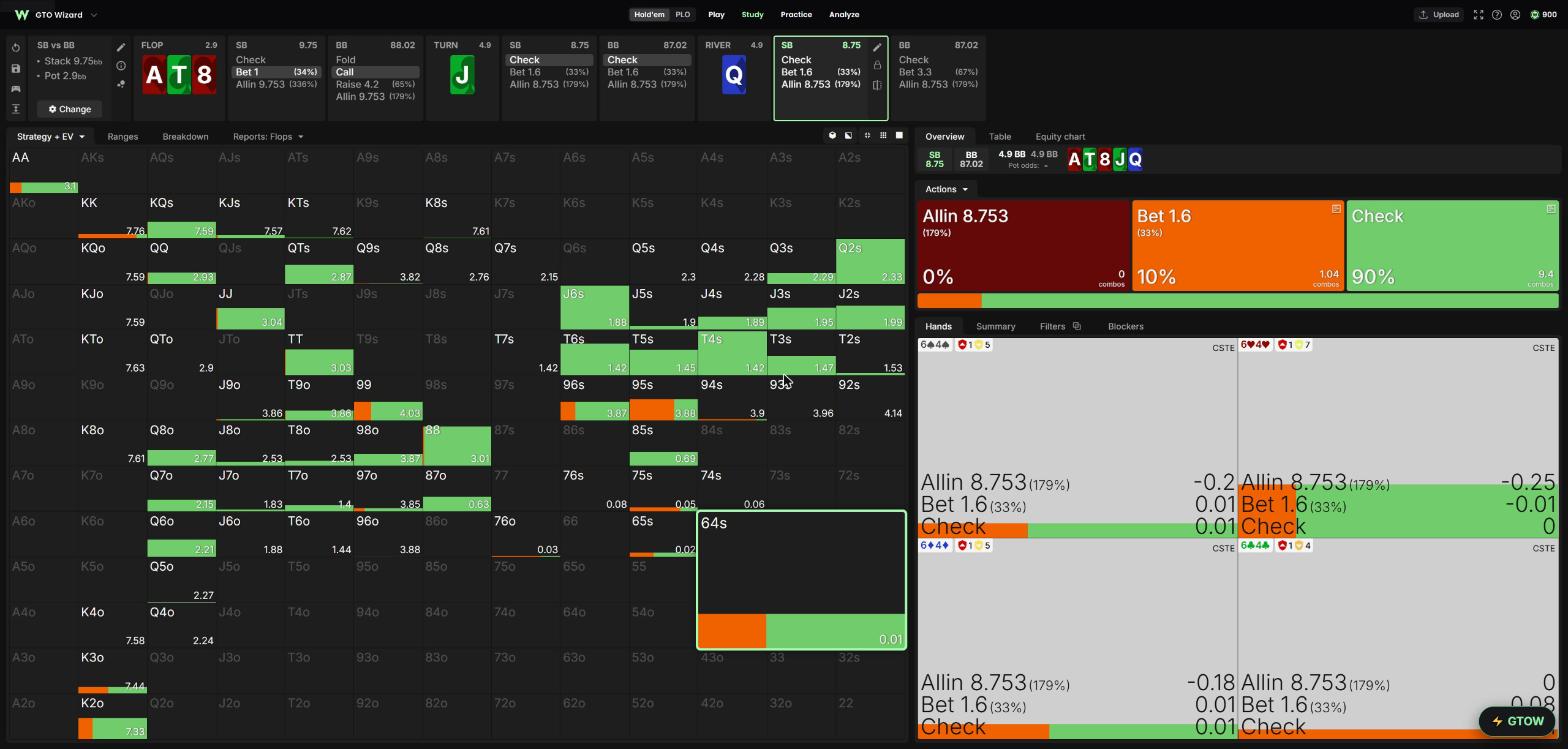Click the info circle icon beside Stack 9.75bb

tap(121, 66)
